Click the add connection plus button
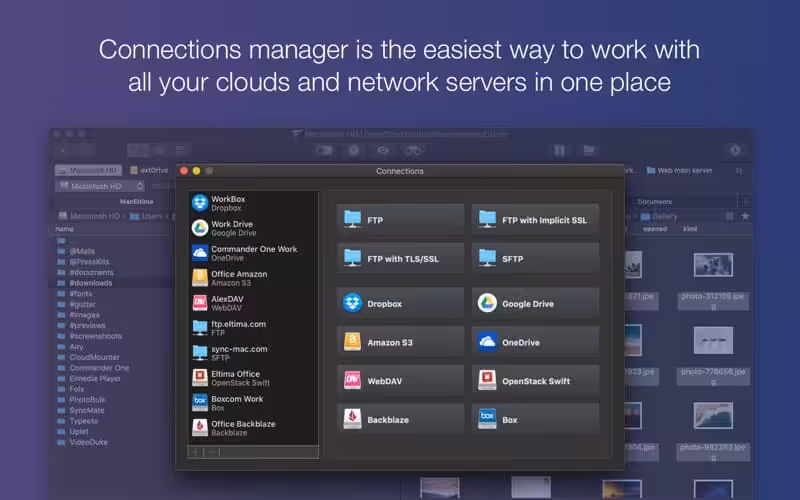 (x=195, y=452)
